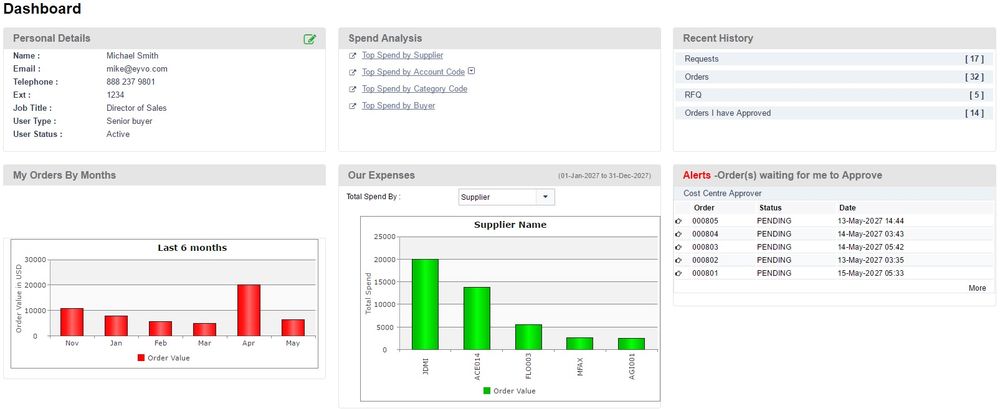Screen dimensions: 1000x409
Task: View more alerts with the More link
Action: pos(976,288)
